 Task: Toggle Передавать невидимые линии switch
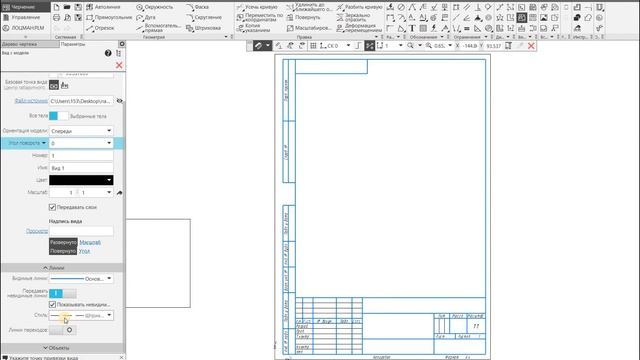[x=62, y=293]
